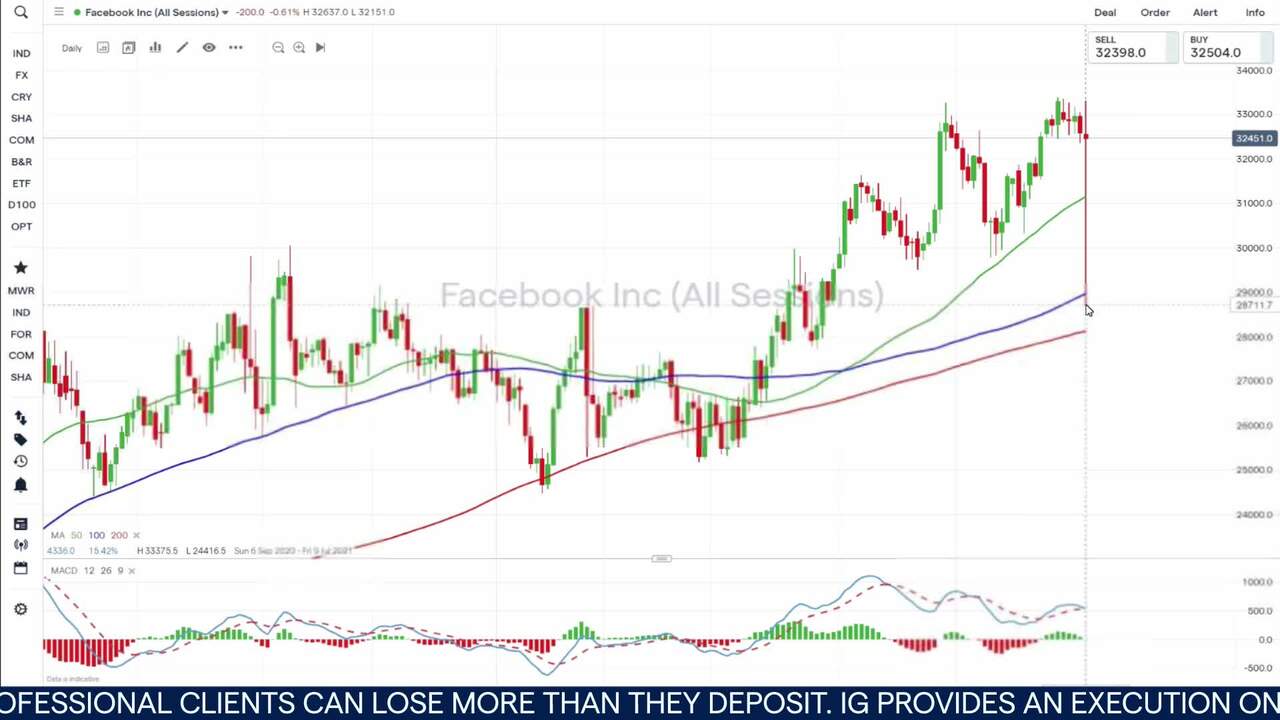Image resolution: width=1280 pixels, height=720 pixels.
Task: Open the up-down arrows positions icon
Action: pyautogui.click(x=21, y=418)
